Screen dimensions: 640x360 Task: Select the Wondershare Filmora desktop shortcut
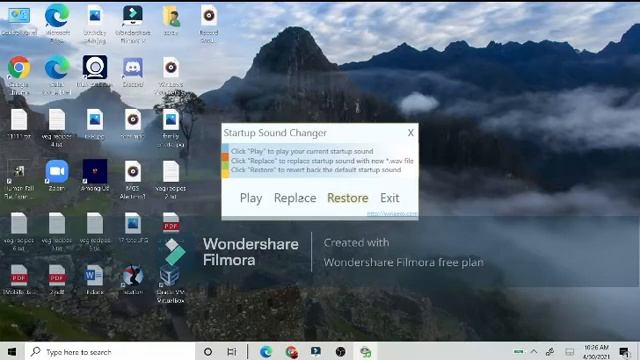click(x=133, y=23)
